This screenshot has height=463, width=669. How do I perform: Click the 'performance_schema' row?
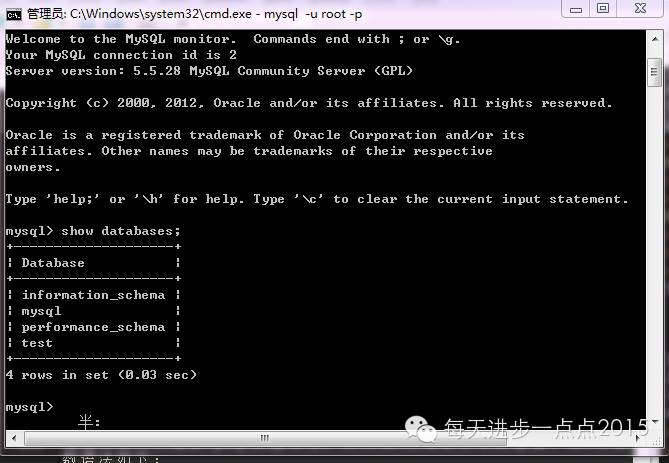tap(93, 327)
